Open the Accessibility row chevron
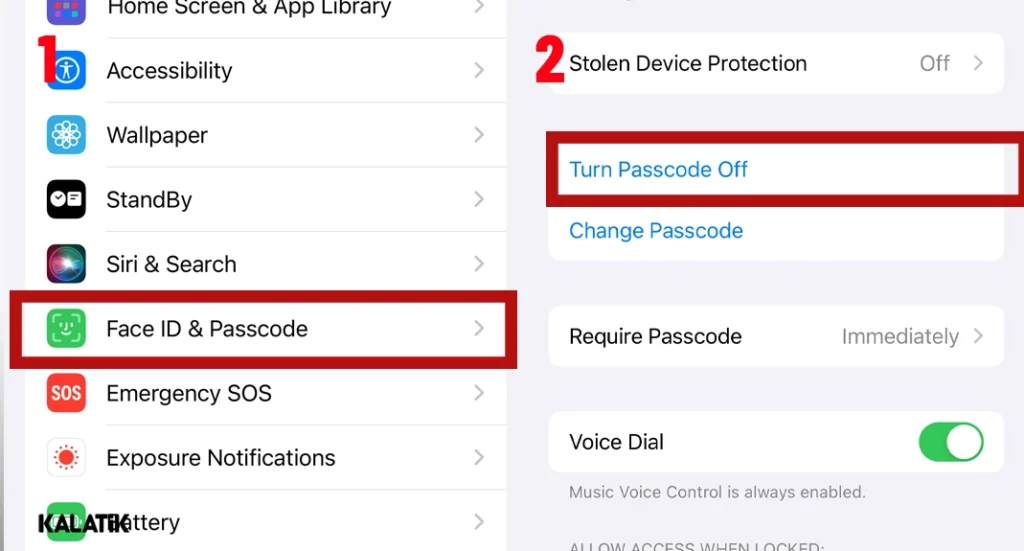The image size is (1024, 551). click(x=479, y=71)
